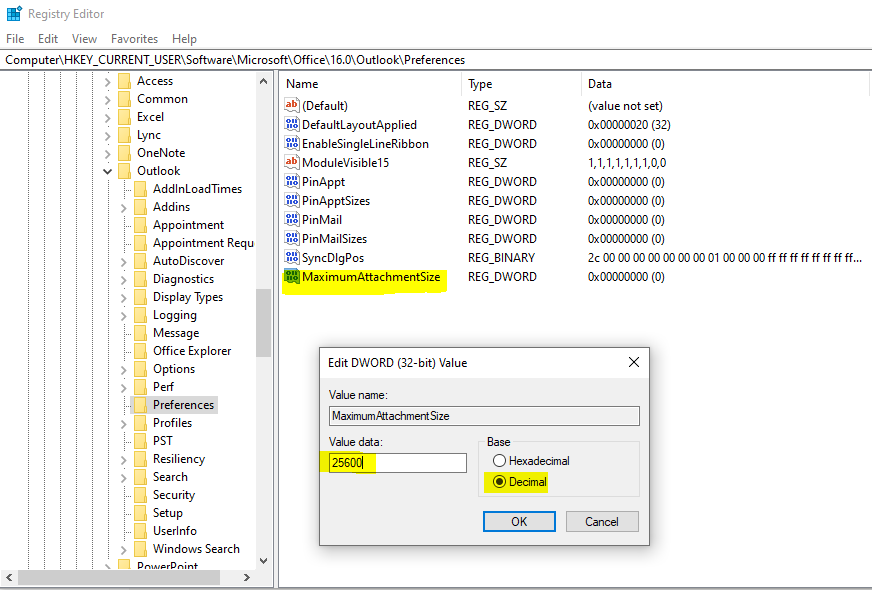Click the string icon beside (Default) value
The height and width of the screenshot is (590, 872).
292,106
